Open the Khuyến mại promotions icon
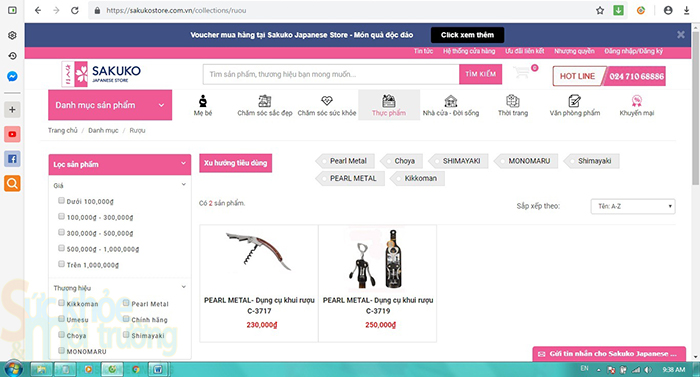This screenshot has width=700, height=377. click(637, 101)
